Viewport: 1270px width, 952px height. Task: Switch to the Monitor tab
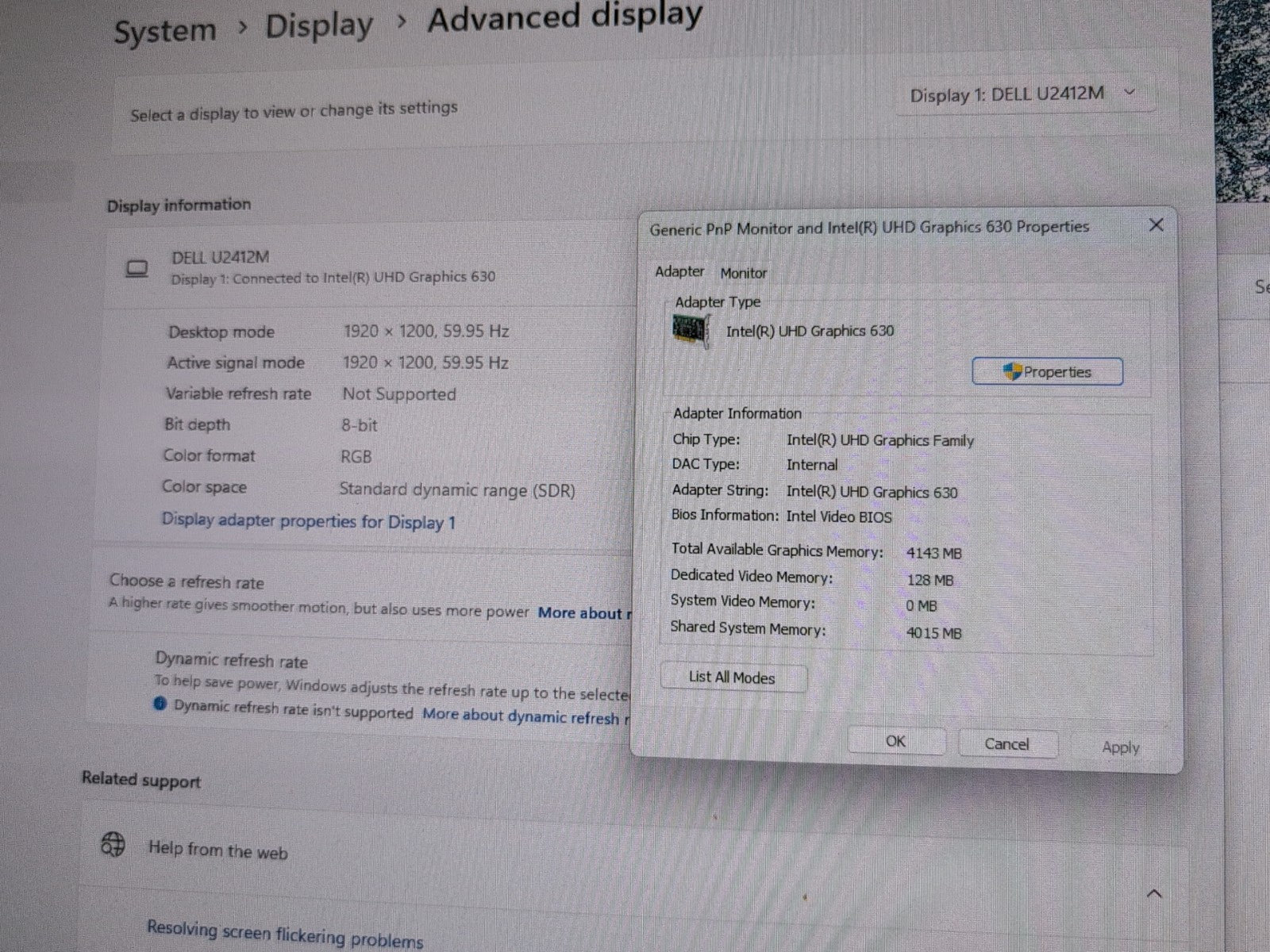[x=744, y=273]
